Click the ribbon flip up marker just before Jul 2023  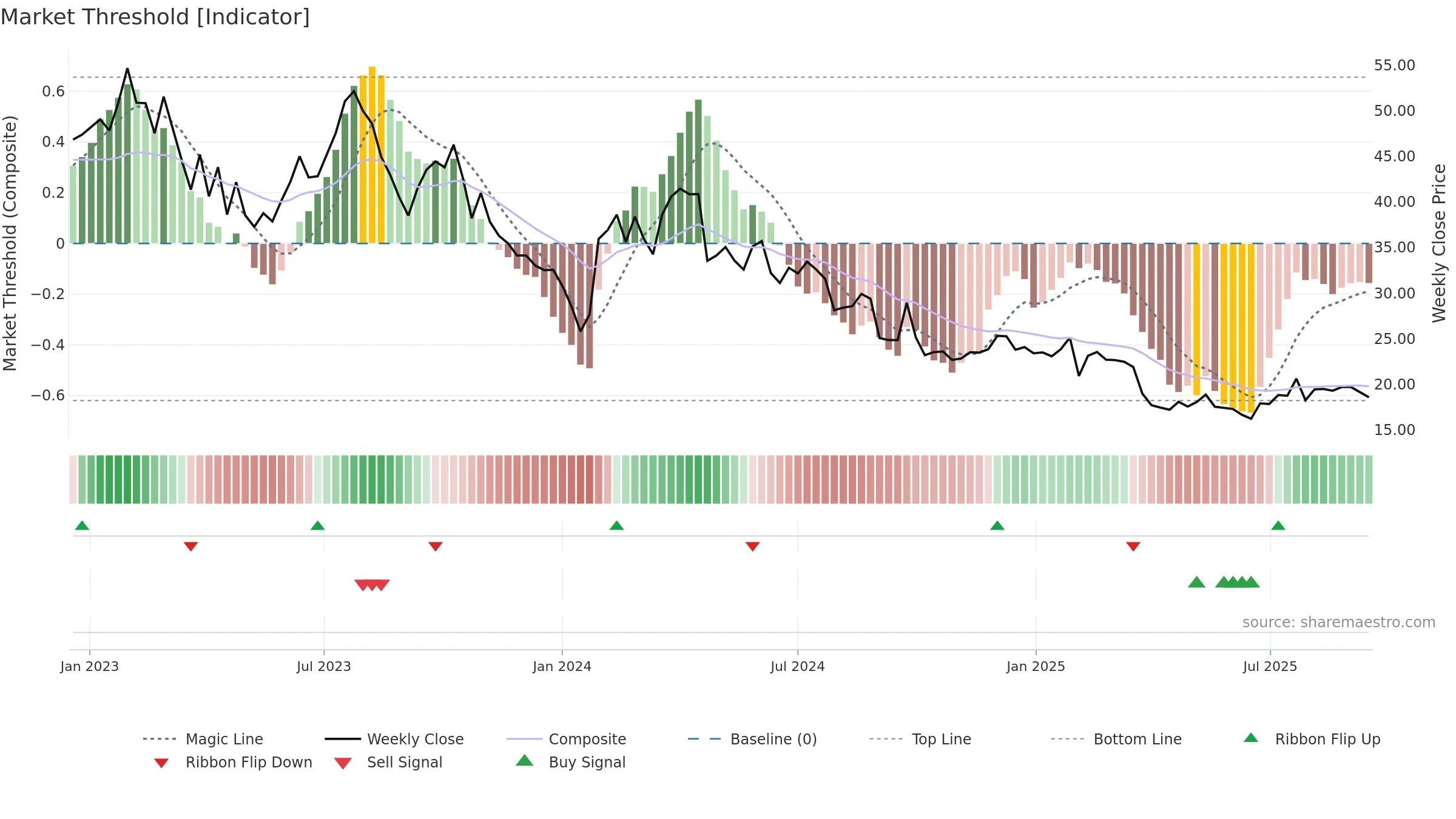coord(317,525)
